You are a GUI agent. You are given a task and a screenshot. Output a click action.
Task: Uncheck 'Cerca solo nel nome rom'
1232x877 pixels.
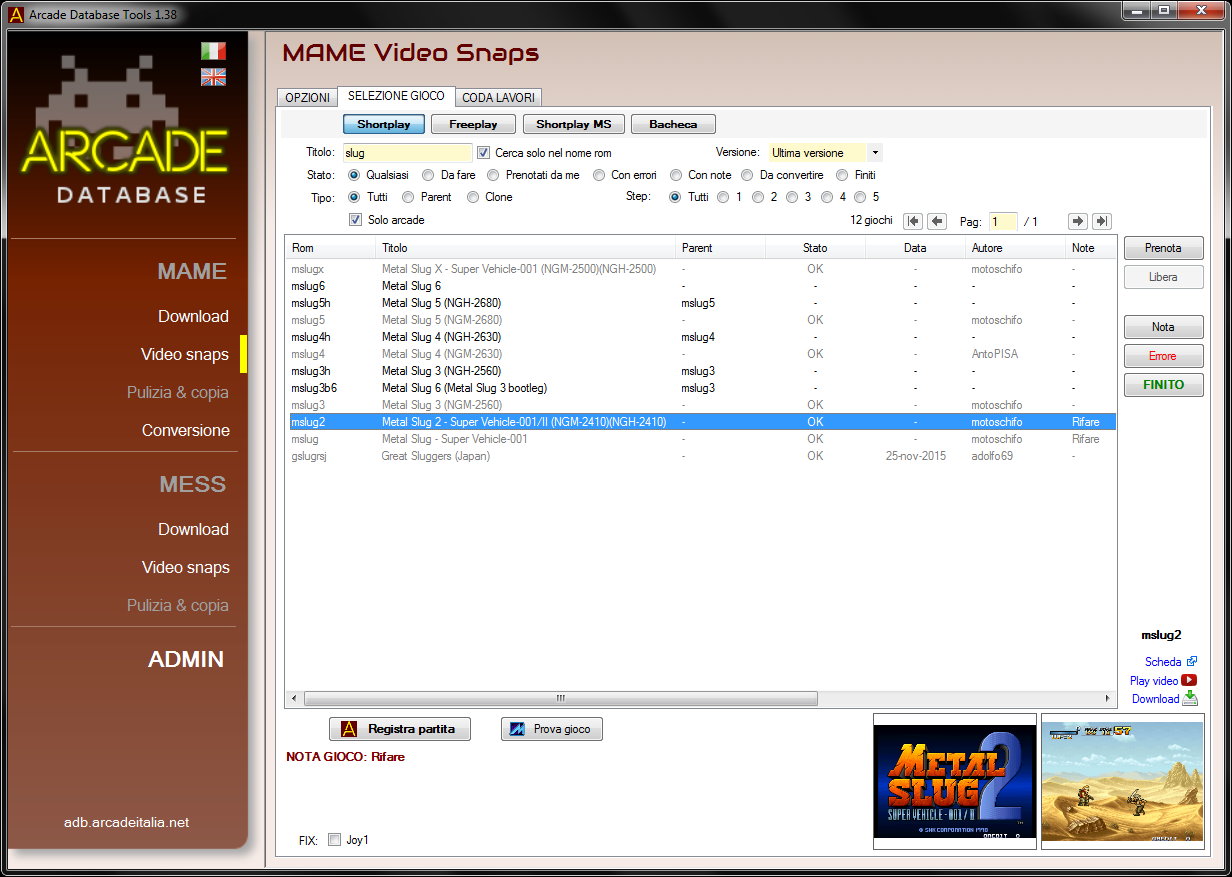[x=484, y=153]
